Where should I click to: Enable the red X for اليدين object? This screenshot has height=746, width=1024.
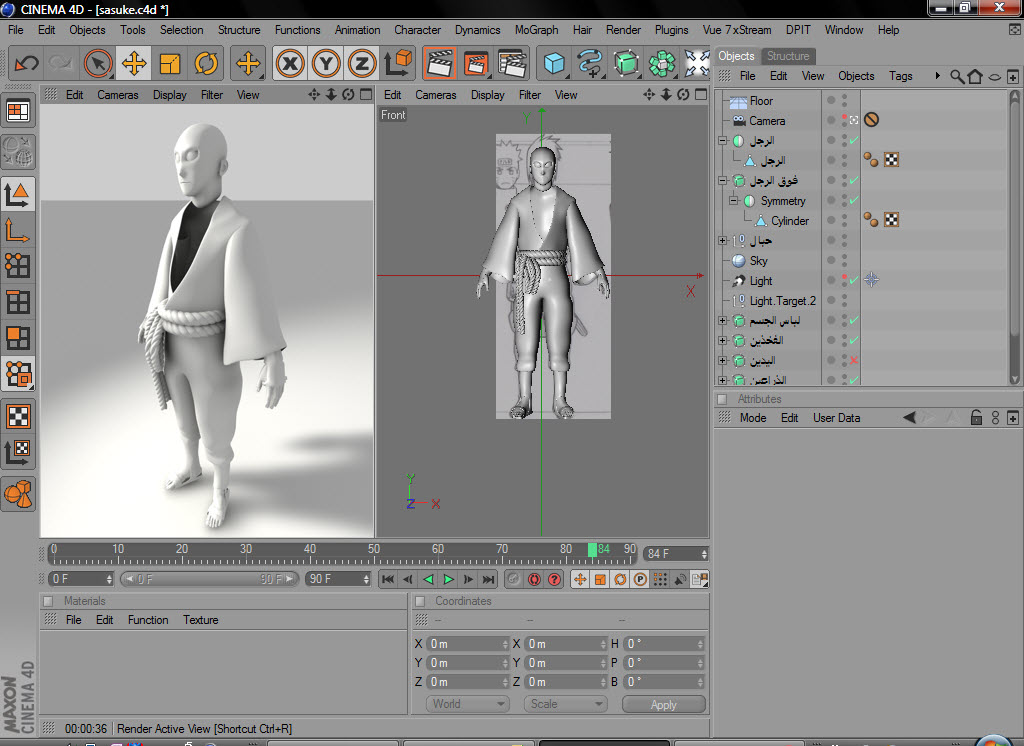pyautogui.click(x=854, y=360)
